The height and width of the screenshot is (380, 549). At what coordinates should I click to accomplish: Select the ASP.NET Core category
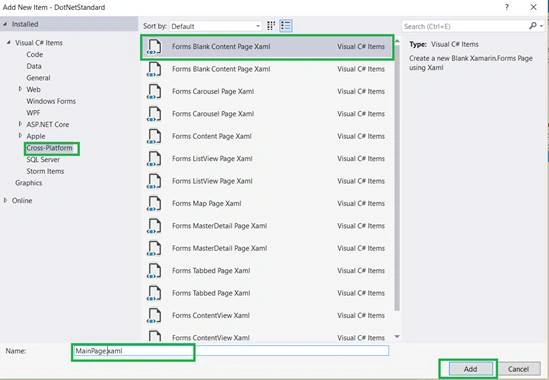point(48,124)
